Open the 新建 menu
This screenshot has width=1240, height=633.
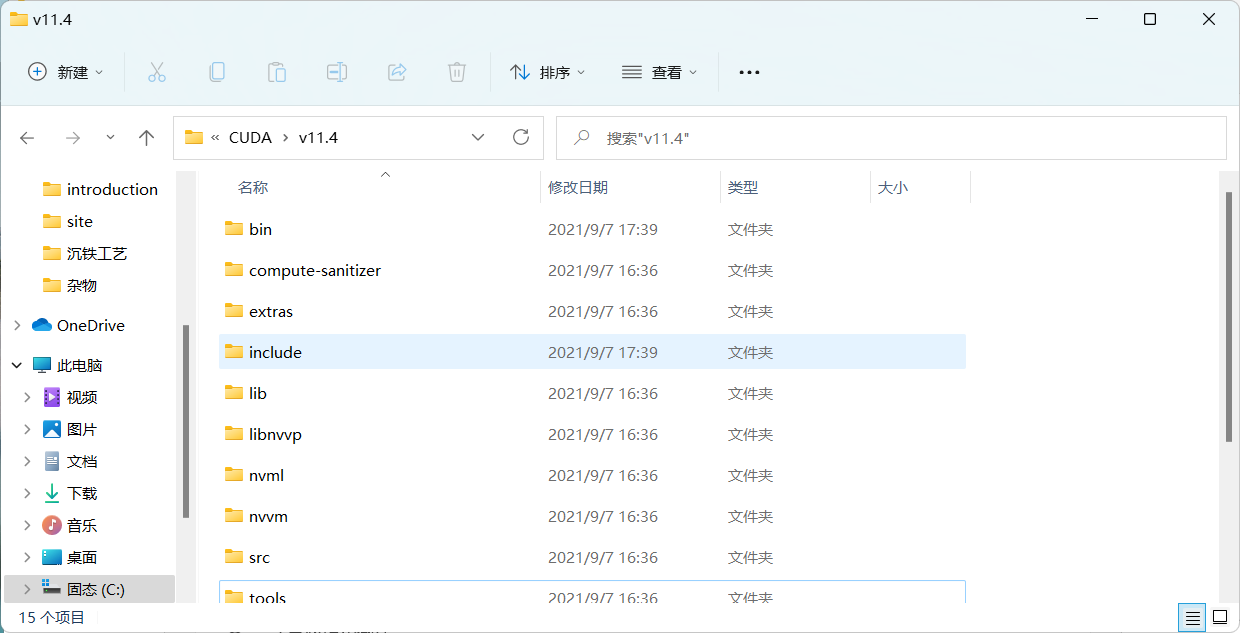click(x=65, y=71)
